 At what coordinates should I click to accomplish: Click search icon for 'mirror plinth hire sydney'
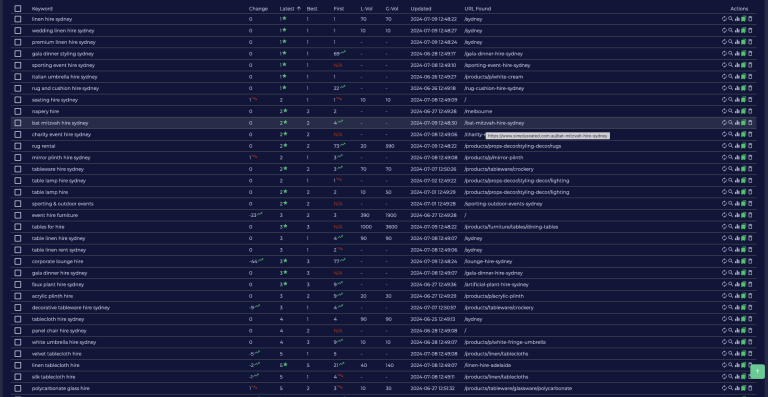click(x=731, y=157)
